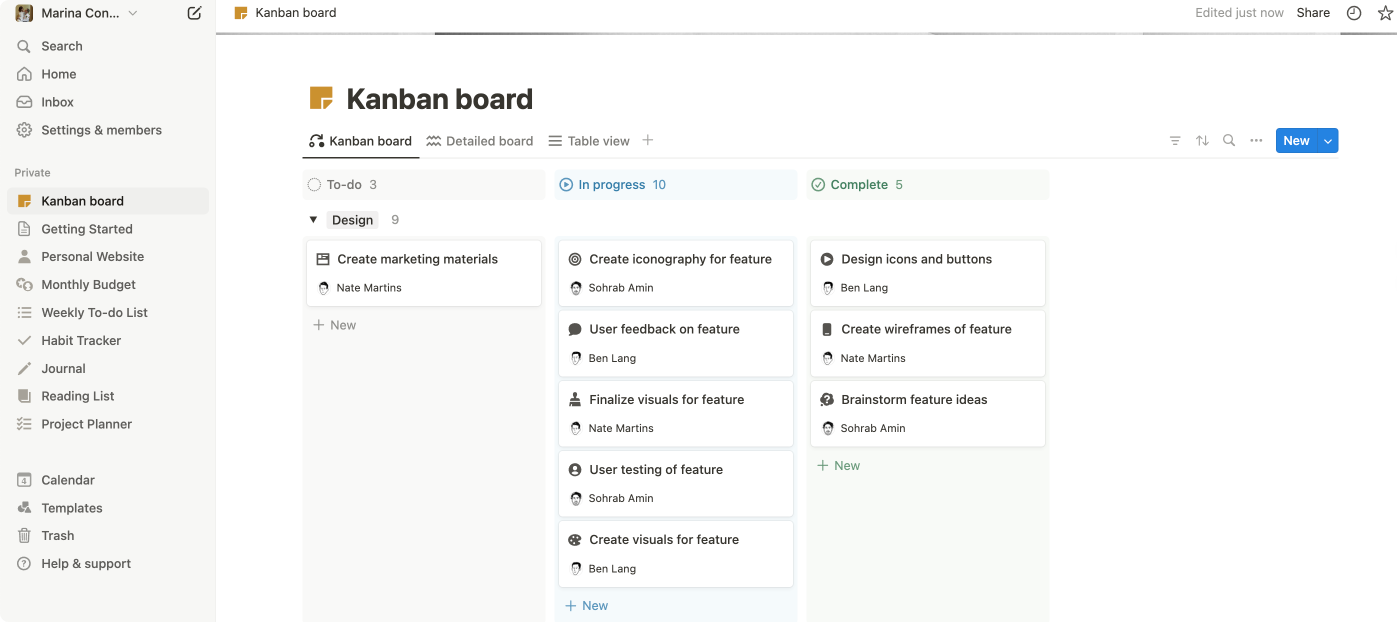Click the Trash bin icon
This screenshot has width=1397, height=622.
(x=24, y=536)
